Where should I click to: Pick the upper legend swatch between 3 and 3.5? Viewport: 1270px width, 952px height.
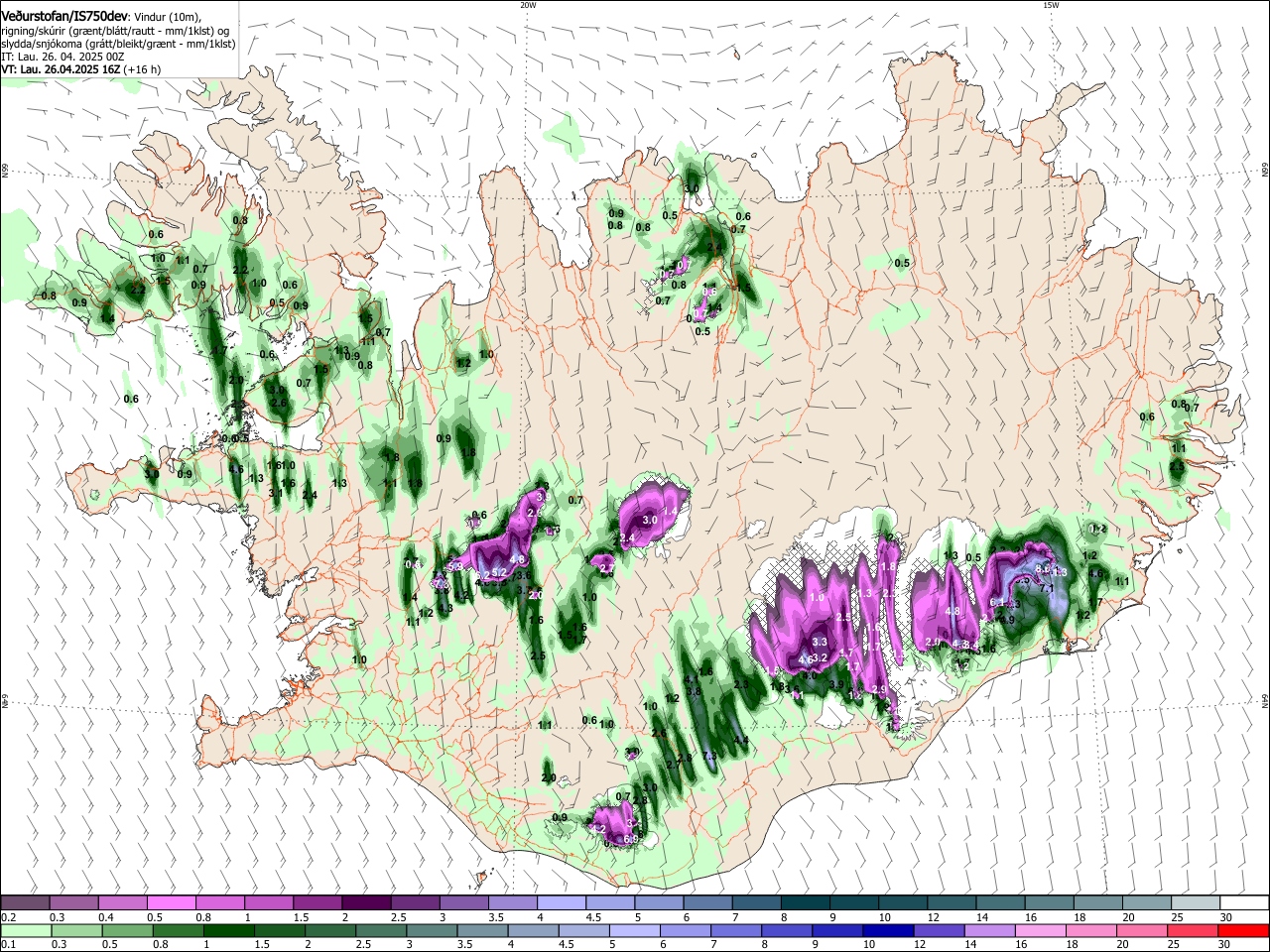pos(464,902)
